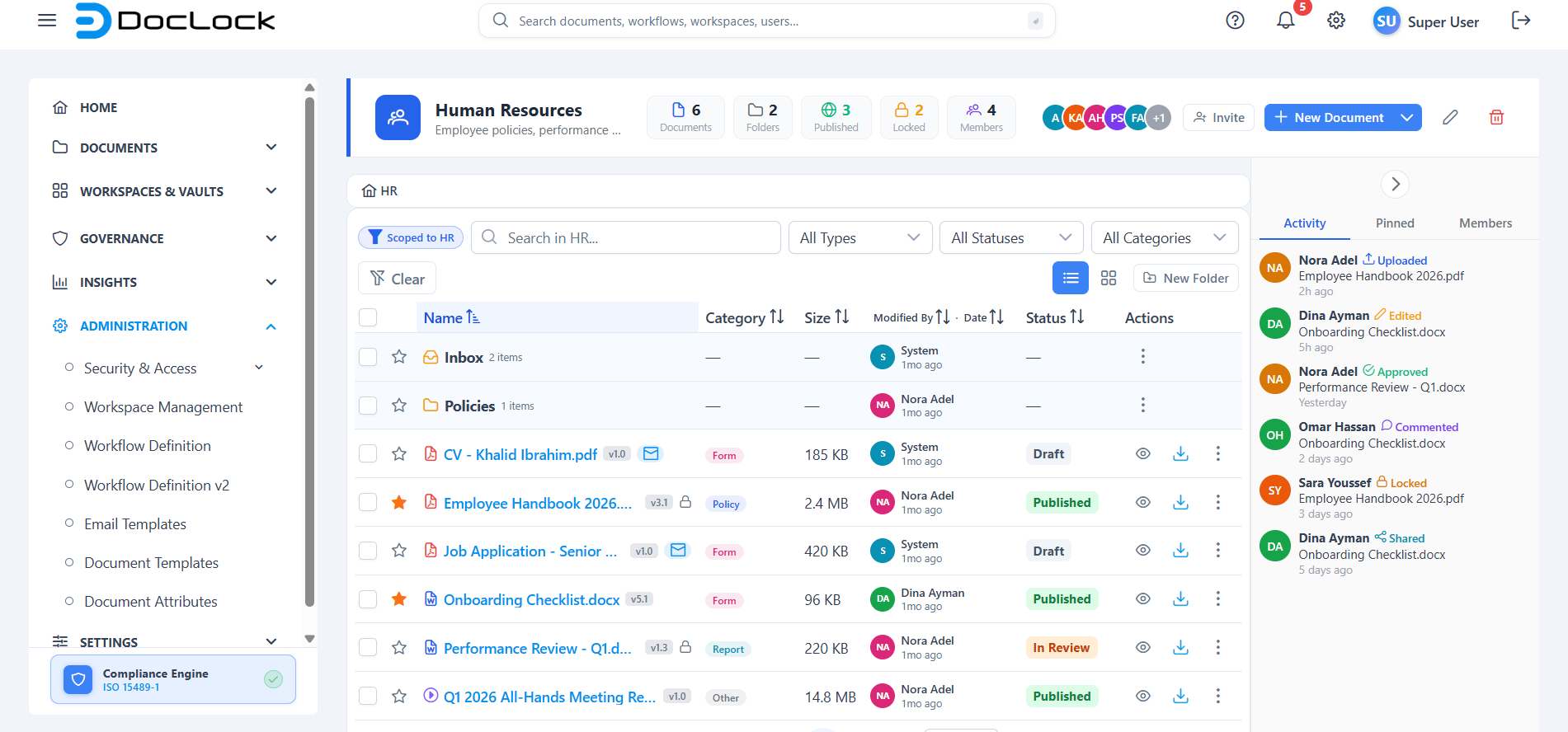The height and width of the screenshot is (732, 1568).
Task: Unstar Onboarding Checklist.docx
Action: pyautogui.click(x=399, y=598)
